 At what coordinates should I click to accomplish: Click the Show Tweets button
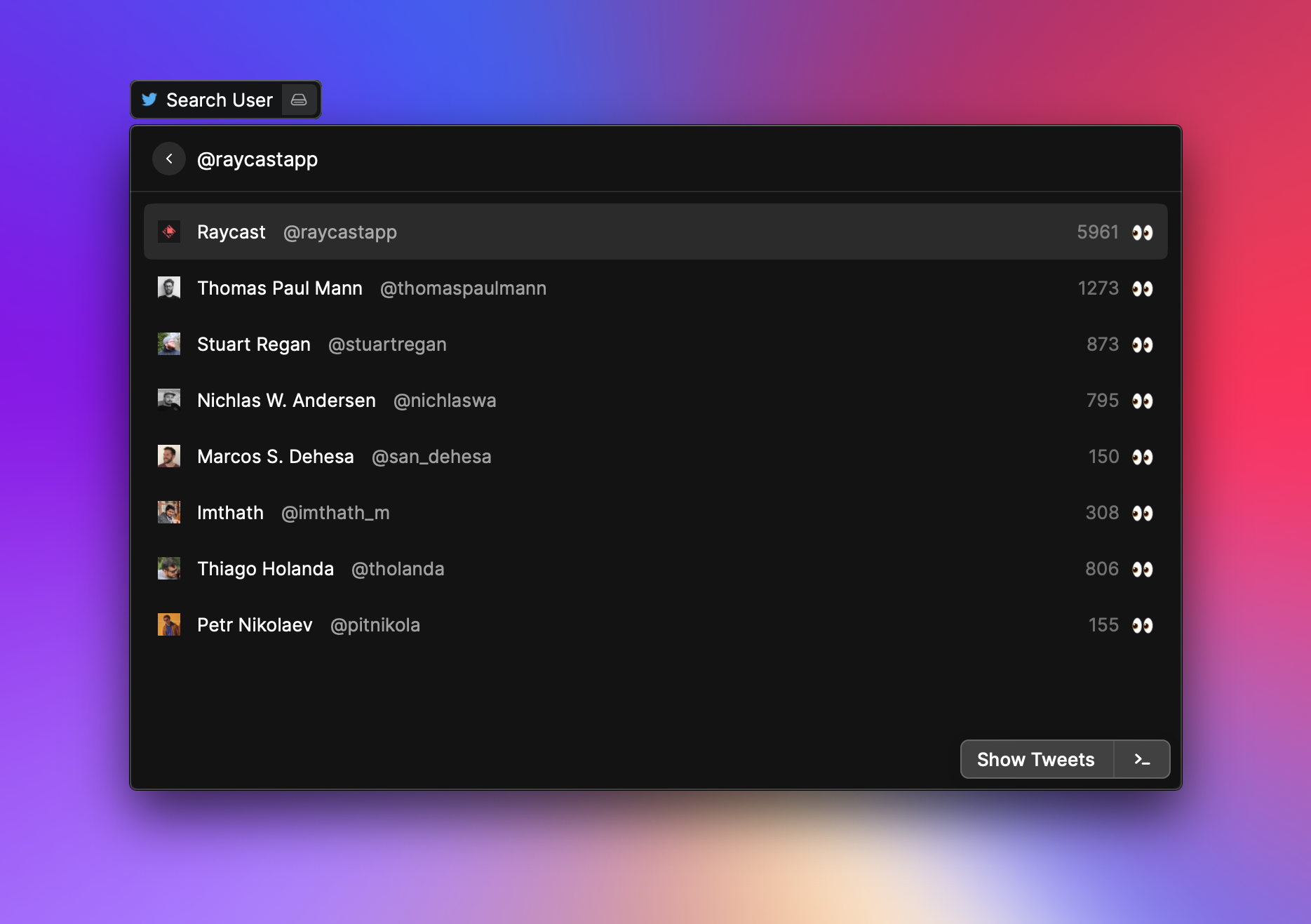[x=1036, y=759]
